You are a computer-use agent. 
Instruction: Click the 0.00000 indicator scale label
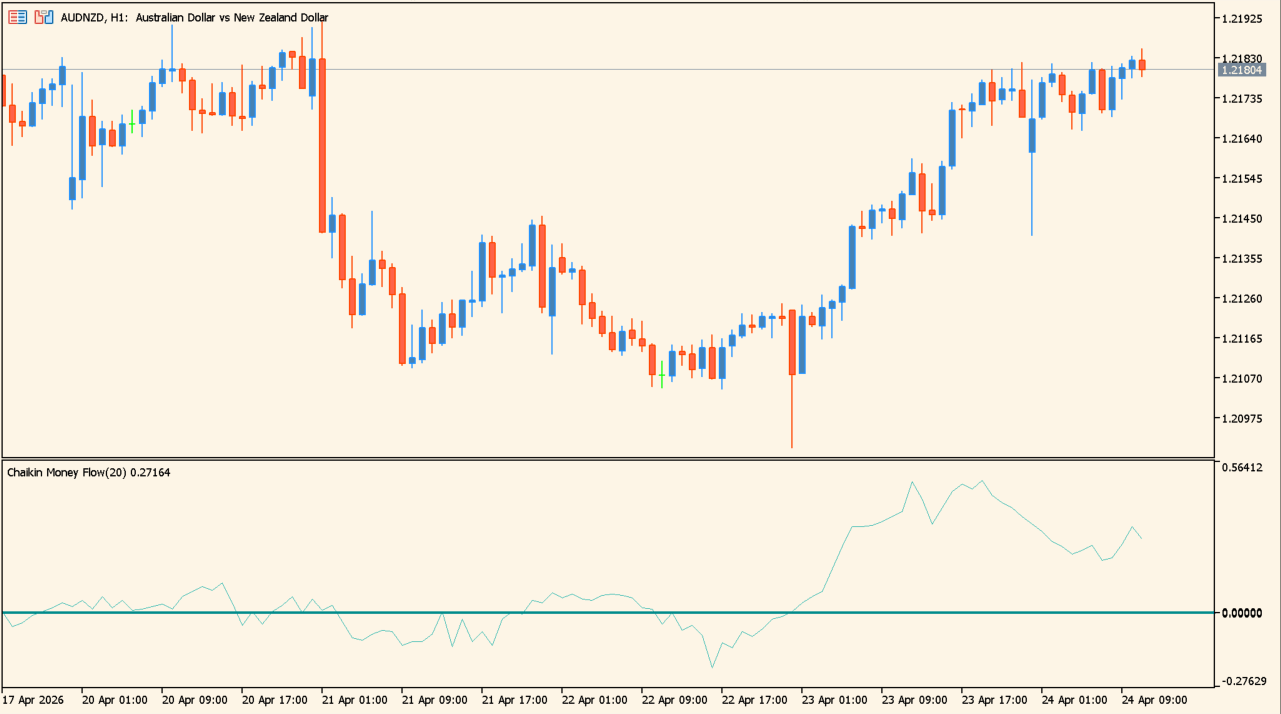click(x=1243, y=612)
